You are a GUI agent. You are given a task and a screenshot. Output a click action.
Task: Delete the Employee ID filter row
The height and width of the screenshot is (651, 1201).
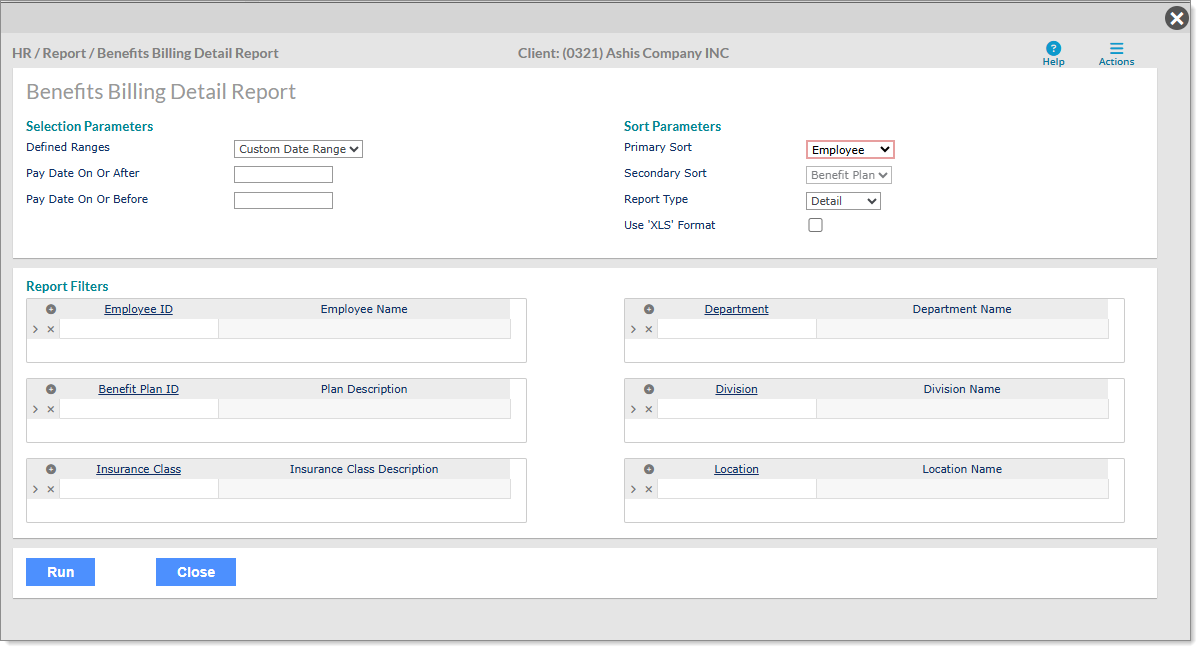click(51, 329)
